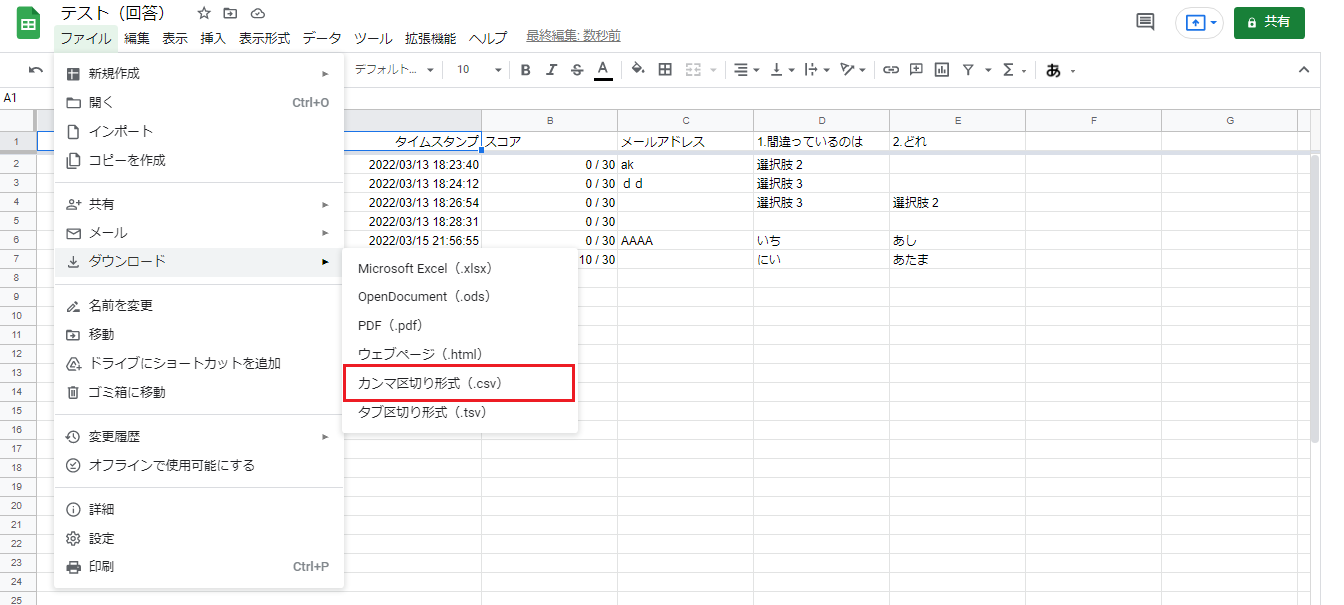Star the document with the star icon
Viewport: 1344px width, 605px height.
(x=204, y=13)
